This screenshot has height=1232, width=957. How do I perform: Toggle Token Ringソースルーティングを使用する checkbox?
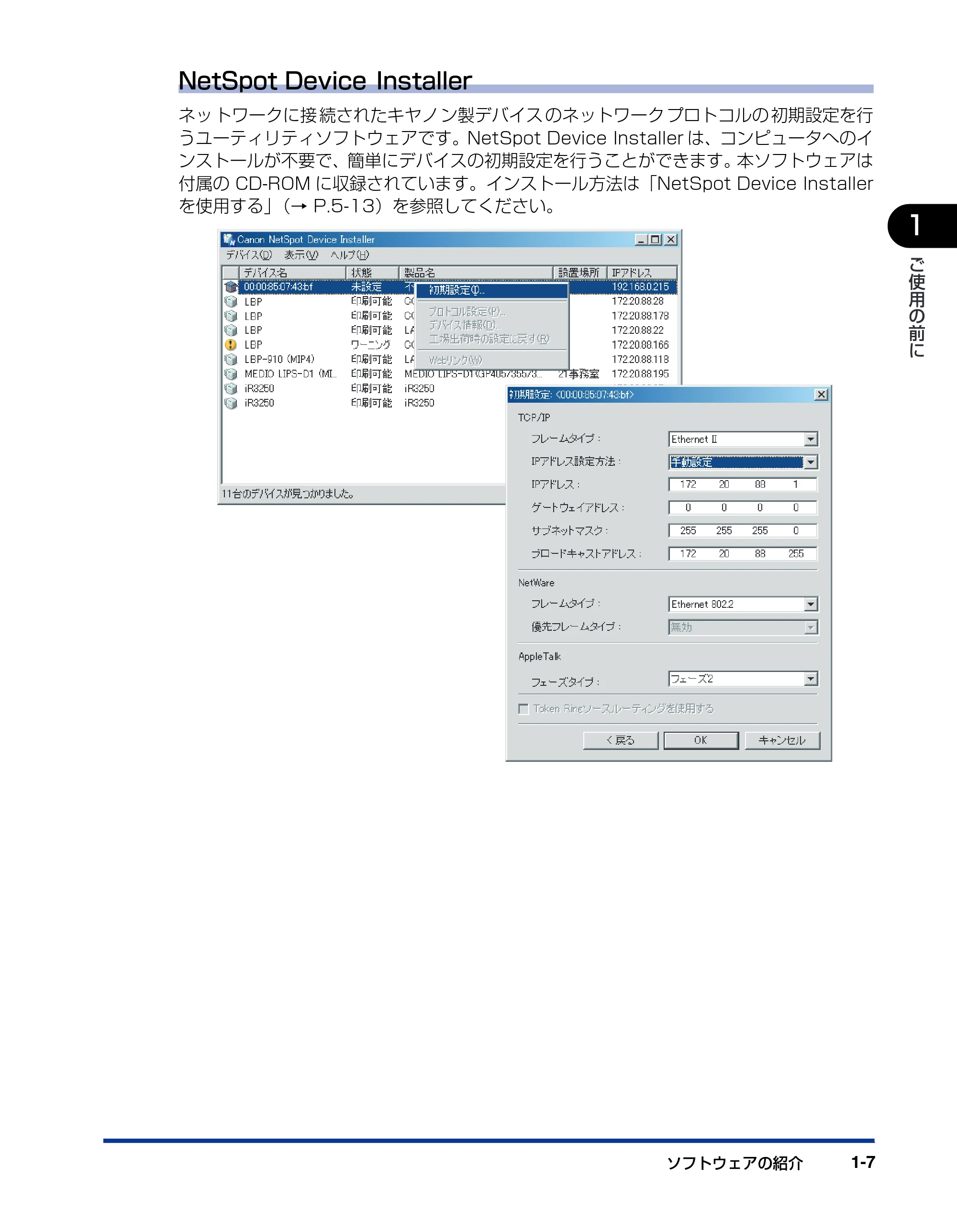pyautogui.click(x=523, y=709)
